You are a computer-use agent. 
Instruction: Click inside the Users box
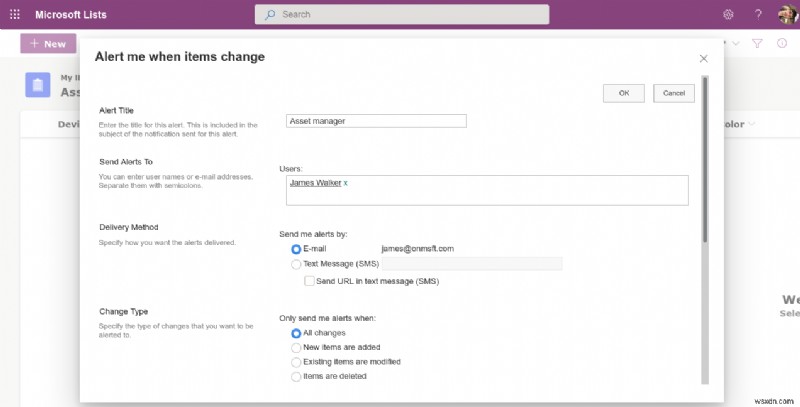coord(487,190)
